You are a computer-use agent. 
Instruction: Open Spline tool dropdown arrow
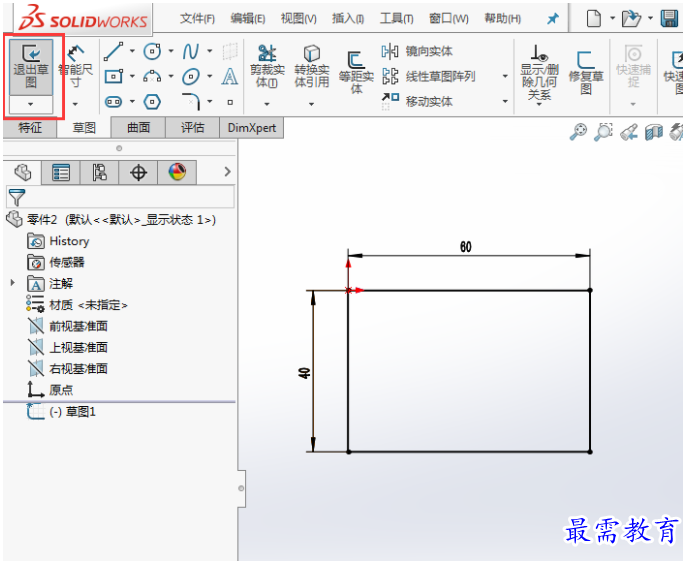tap(210, 51)
